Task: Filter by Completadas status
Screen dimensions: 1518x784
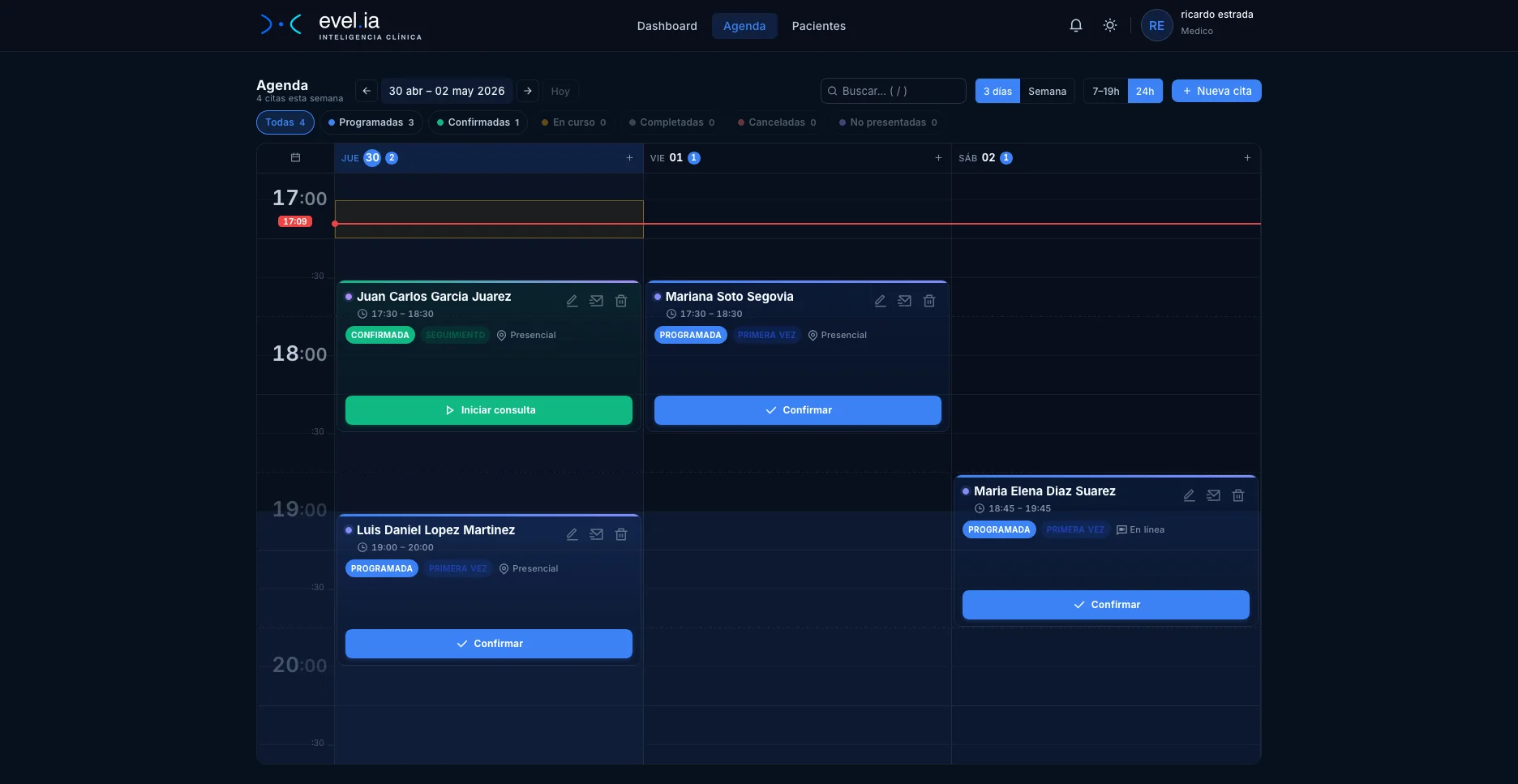Action: 672,122
